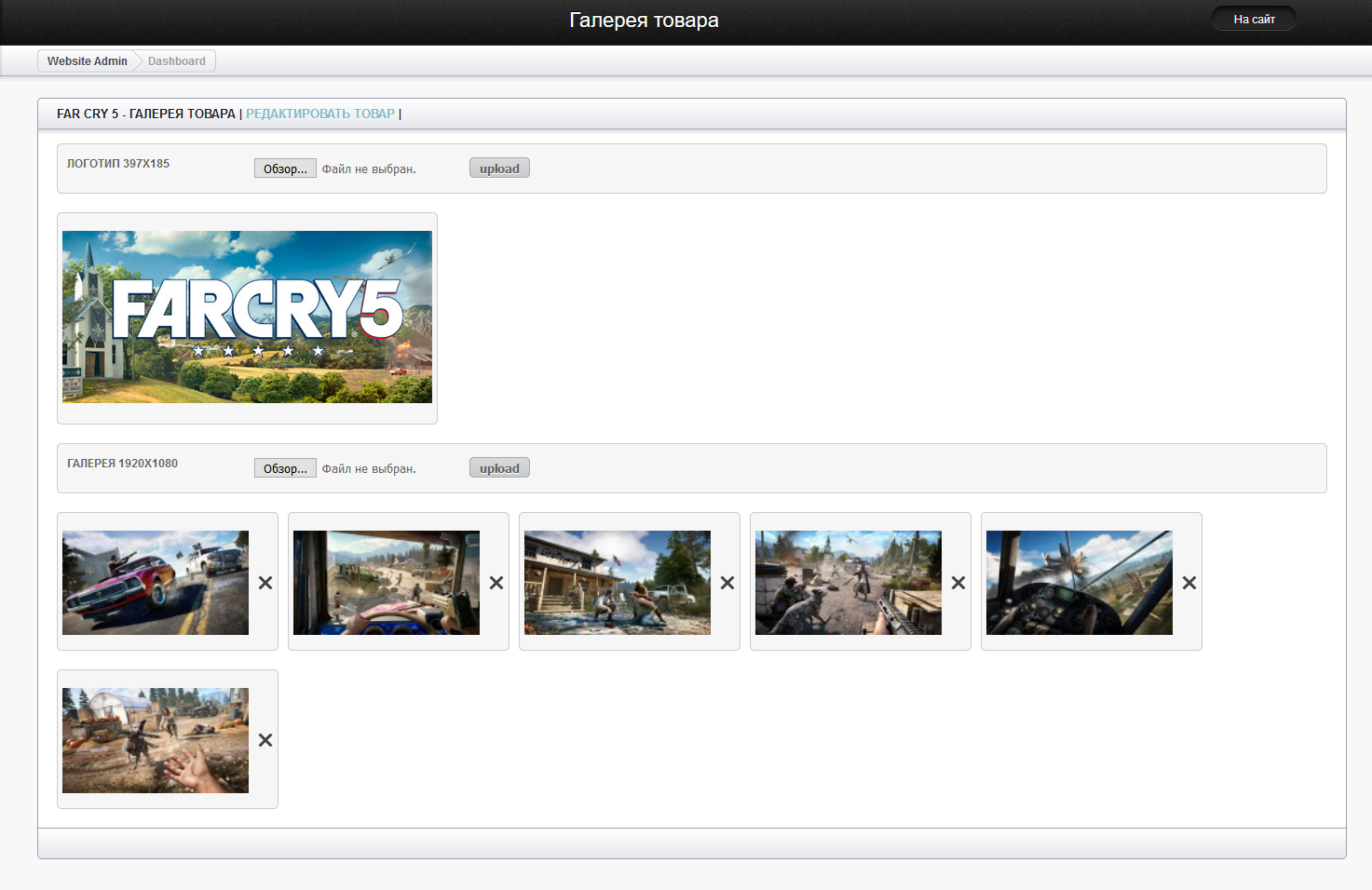Remove the dog and rifle gallery image
Screen dimensions: 1372x890
point(958,583)
